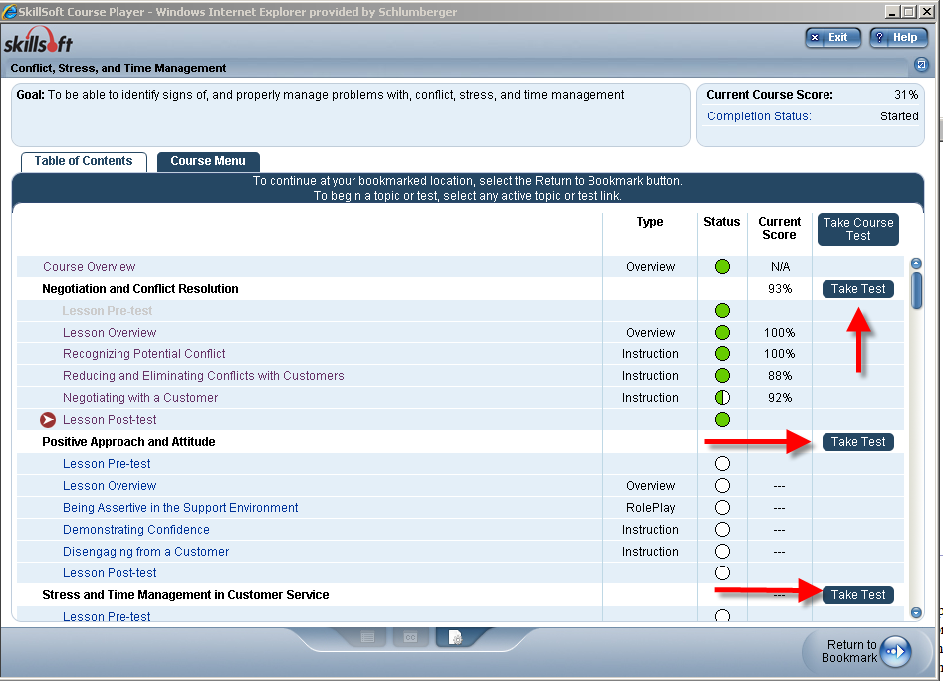This screenshot has height=681, width=943.
Task: Open Negotiating with a Customer topic
Action: 141,398
